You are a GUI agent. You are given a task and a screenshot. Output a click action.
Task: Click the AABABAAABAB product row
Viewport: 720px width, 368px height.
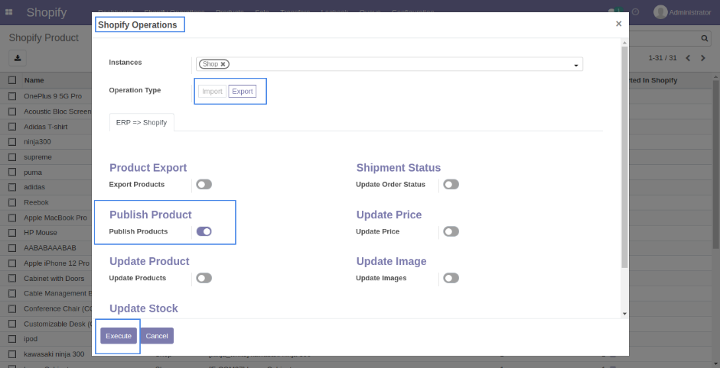click(x=50, y=248)
